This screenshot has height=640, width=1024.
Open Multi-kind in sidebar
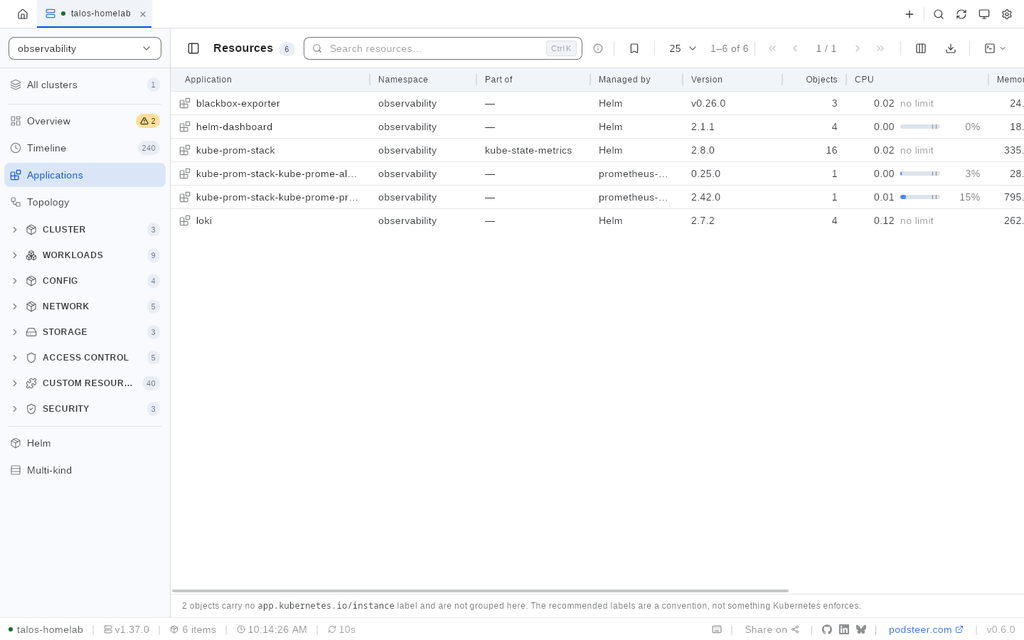point(85,470)
